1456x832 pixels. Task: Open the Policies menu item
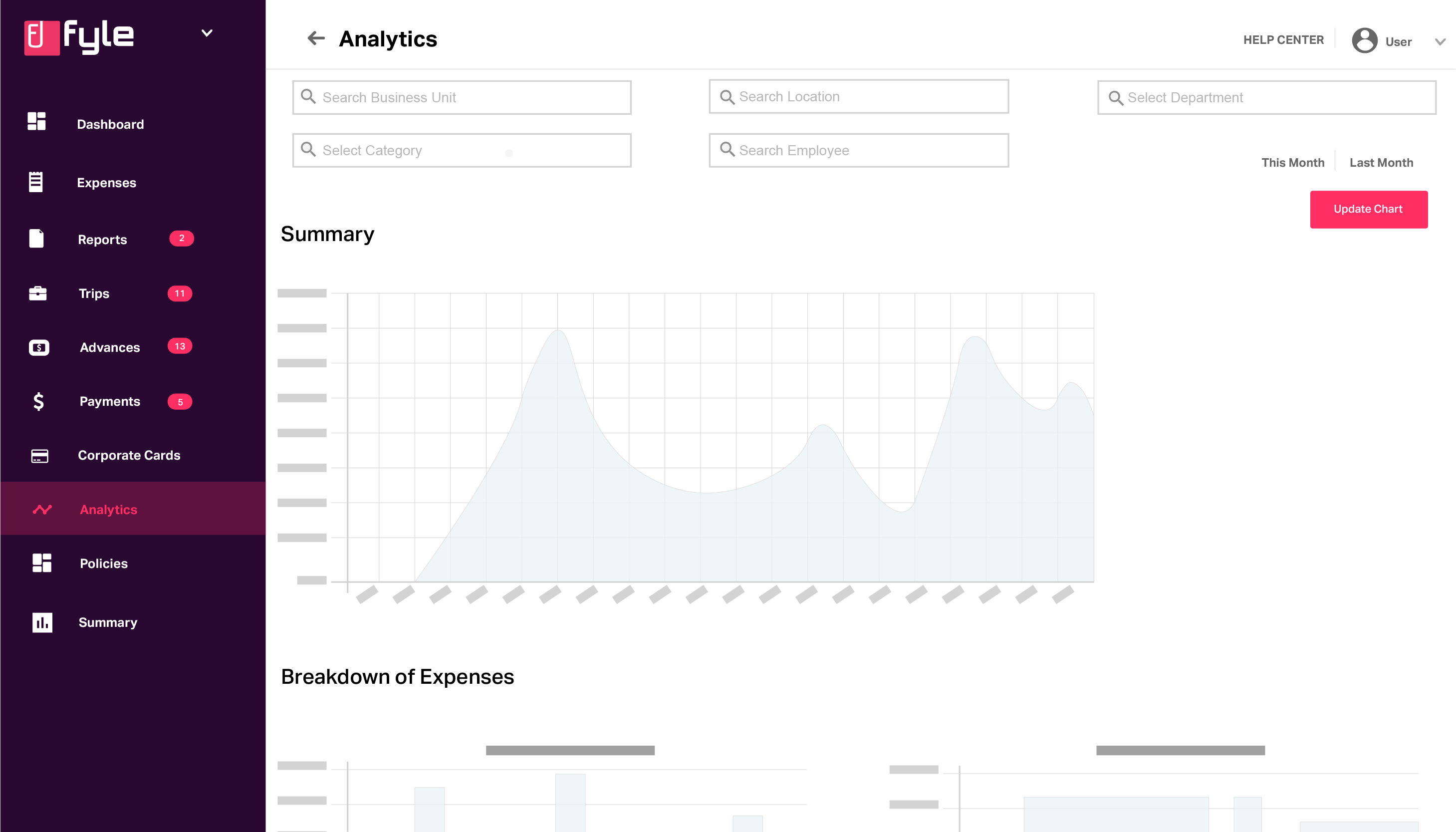point(103,563)
